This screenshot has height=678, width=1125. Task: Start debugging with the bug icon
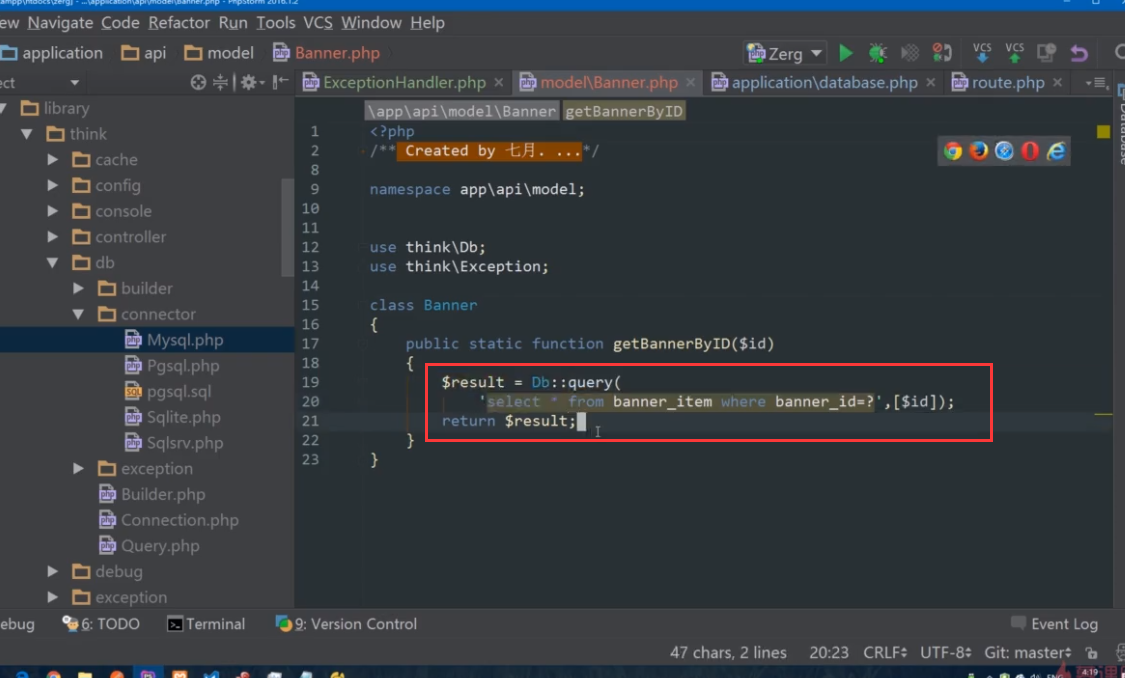(877, 53)
